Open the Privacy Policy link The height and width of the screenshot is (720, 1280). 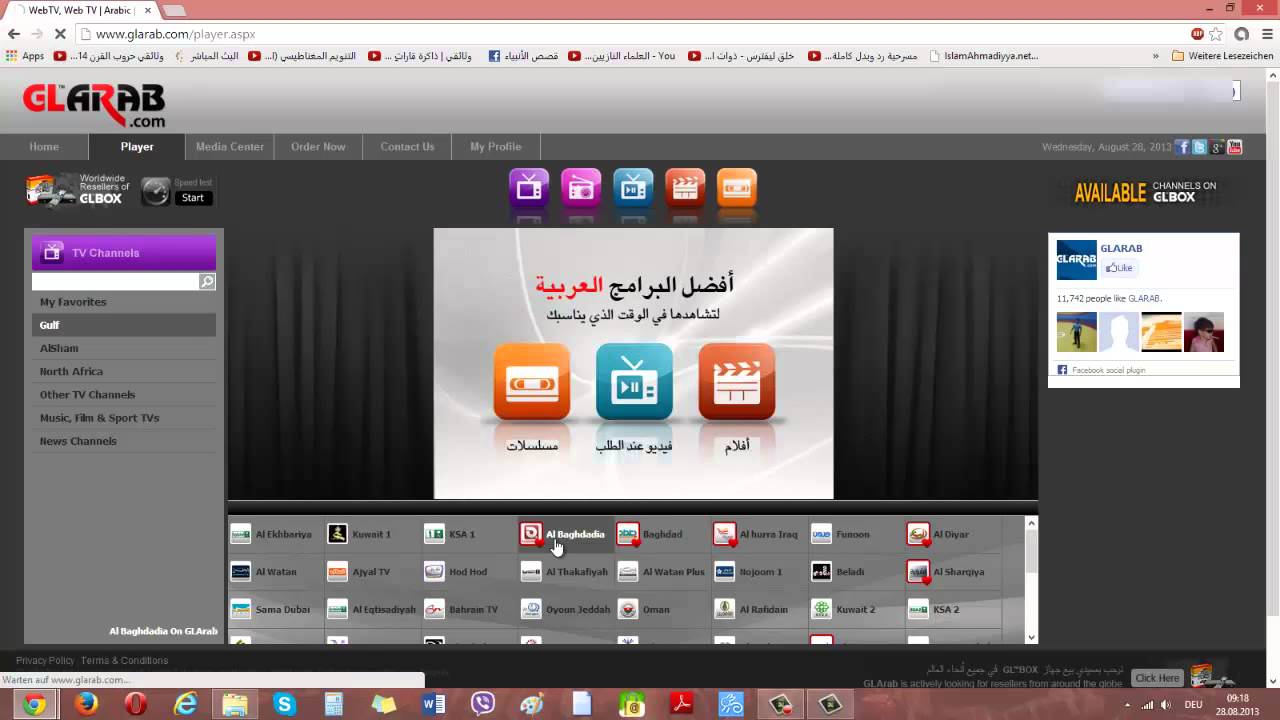pos(45,661)
